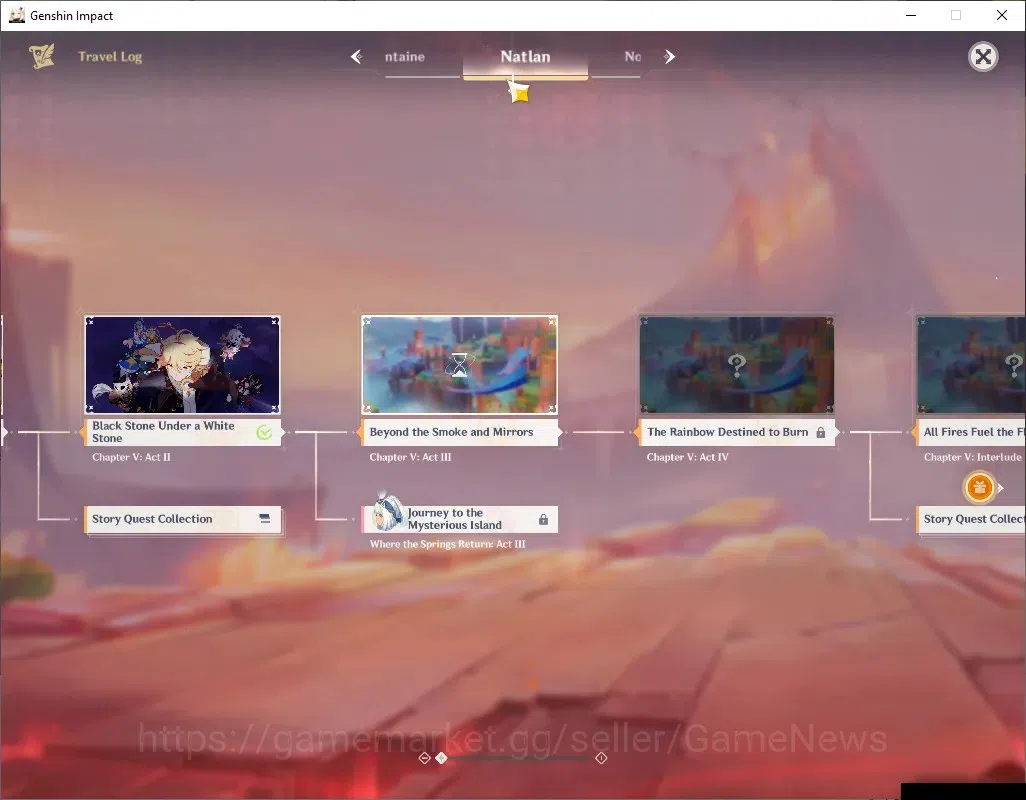Go to next region with right arrow

[x=669, y=57]
